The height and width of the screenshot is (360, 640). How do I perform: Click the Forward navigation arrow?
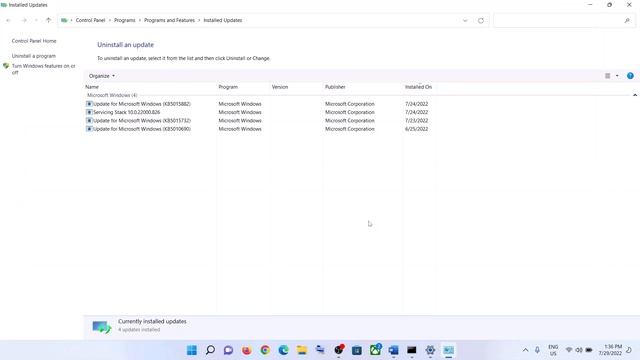coord(24,20)
